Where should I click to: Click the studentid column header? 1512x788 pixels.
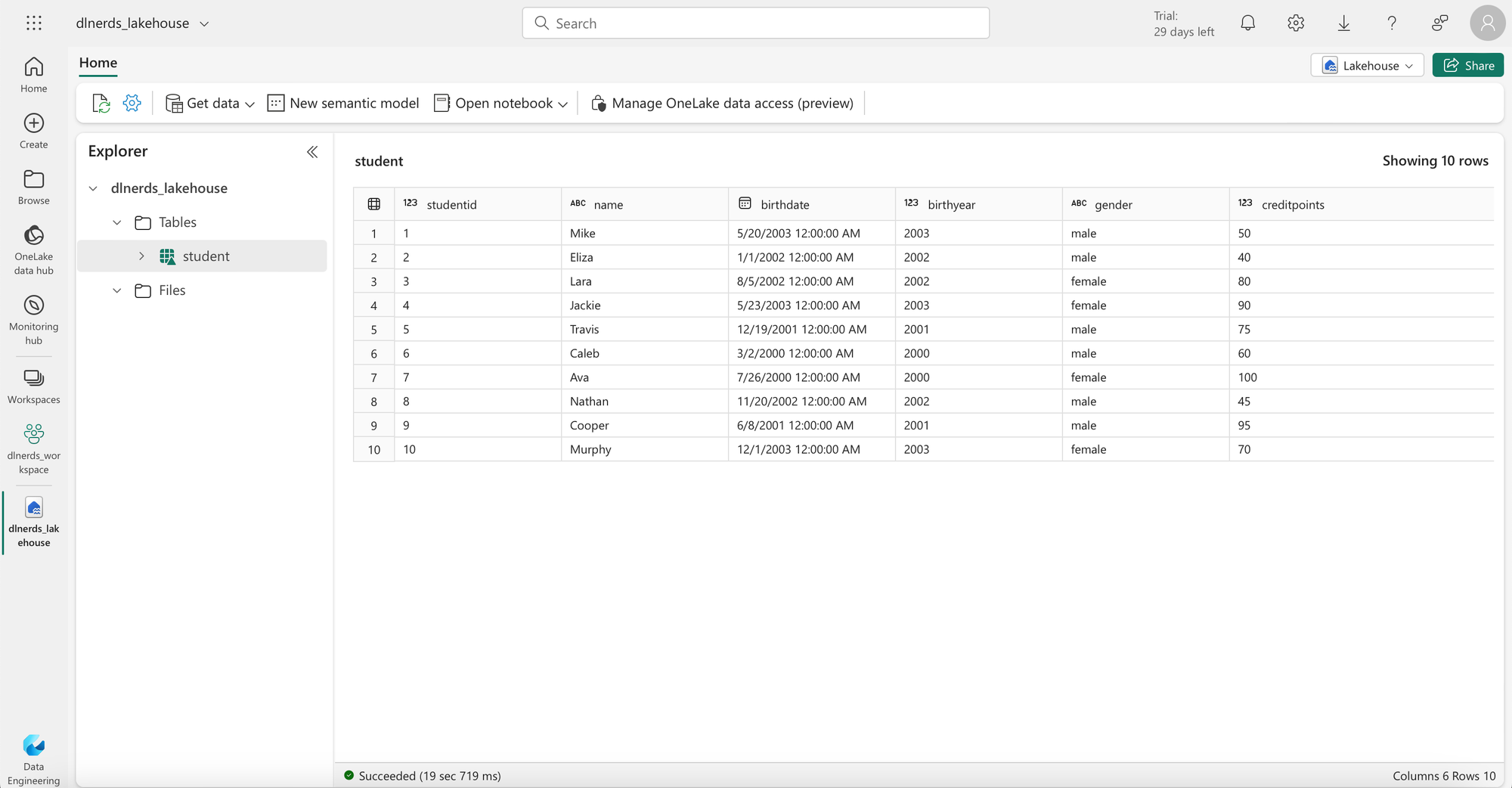tap(478, 204)
